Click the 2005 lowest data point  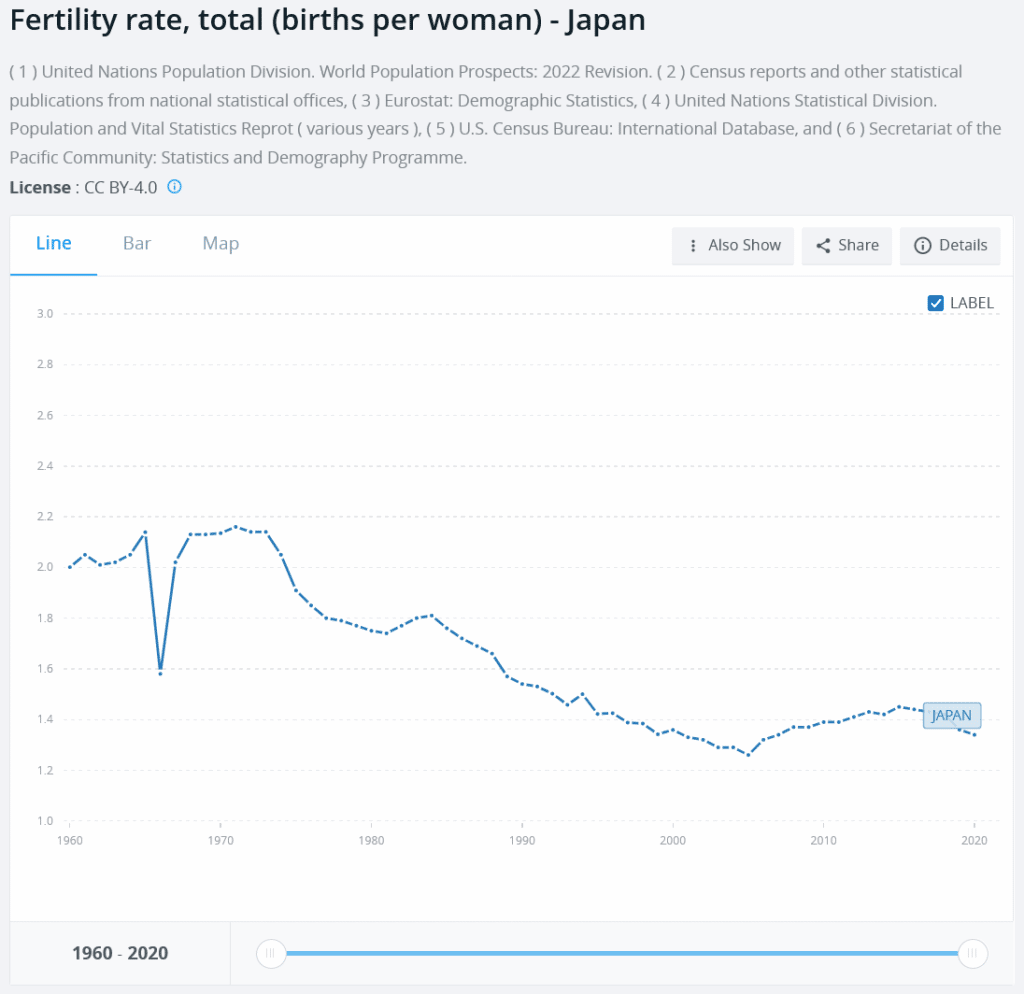(x=748, y=755)
